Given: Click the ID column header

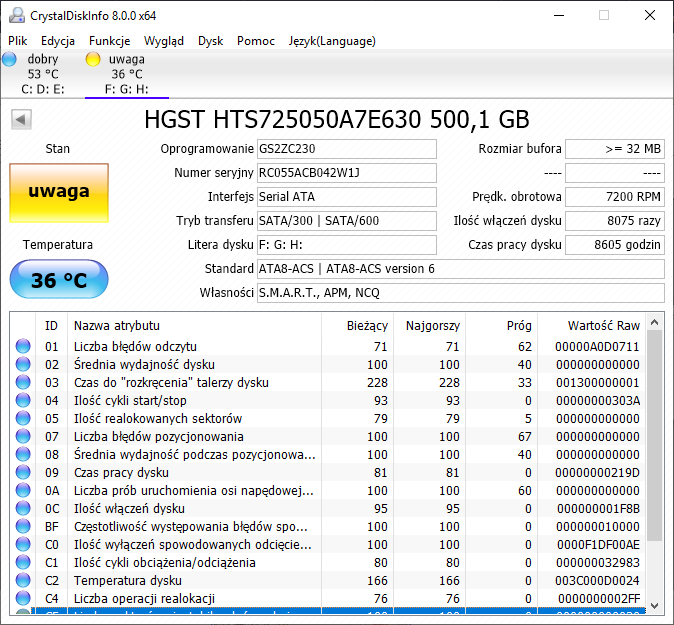Looking at the screenshot, I should click(x=51, y=325).
